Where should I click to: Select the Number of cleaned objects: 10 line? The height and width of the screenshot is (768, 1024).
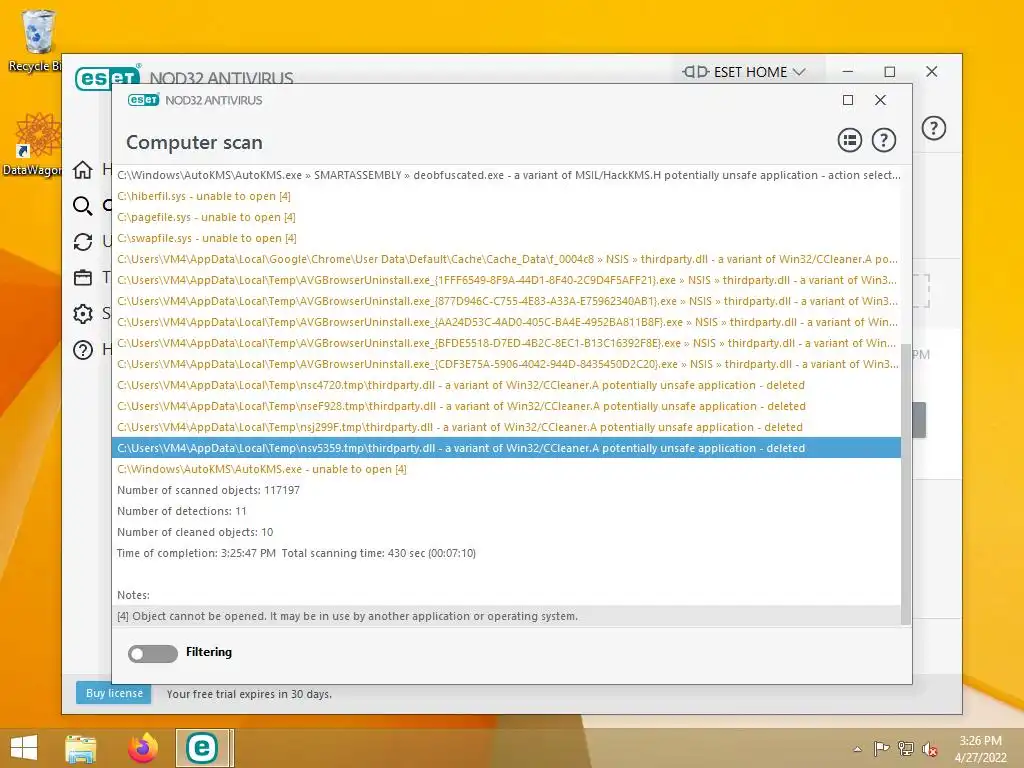pos(506,532)
